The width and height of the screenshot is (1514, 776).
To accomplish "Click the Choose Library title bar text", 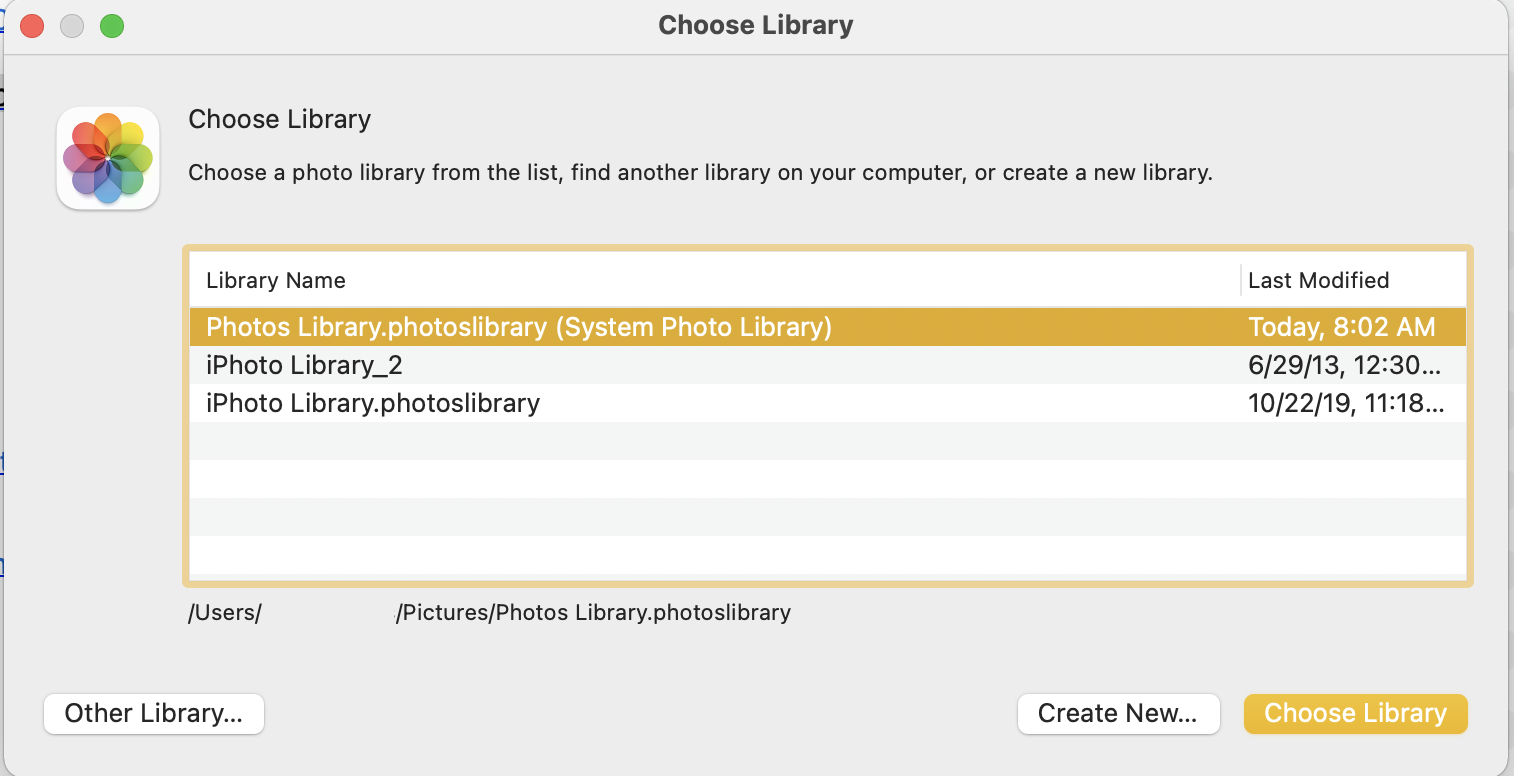I will coord(755,25).
